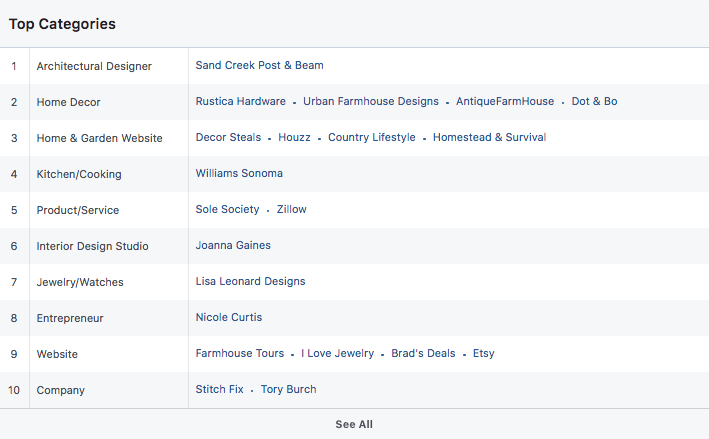Open the Joanna Gaines page
The height and width of the screenshot is (439, 709).
233,246
